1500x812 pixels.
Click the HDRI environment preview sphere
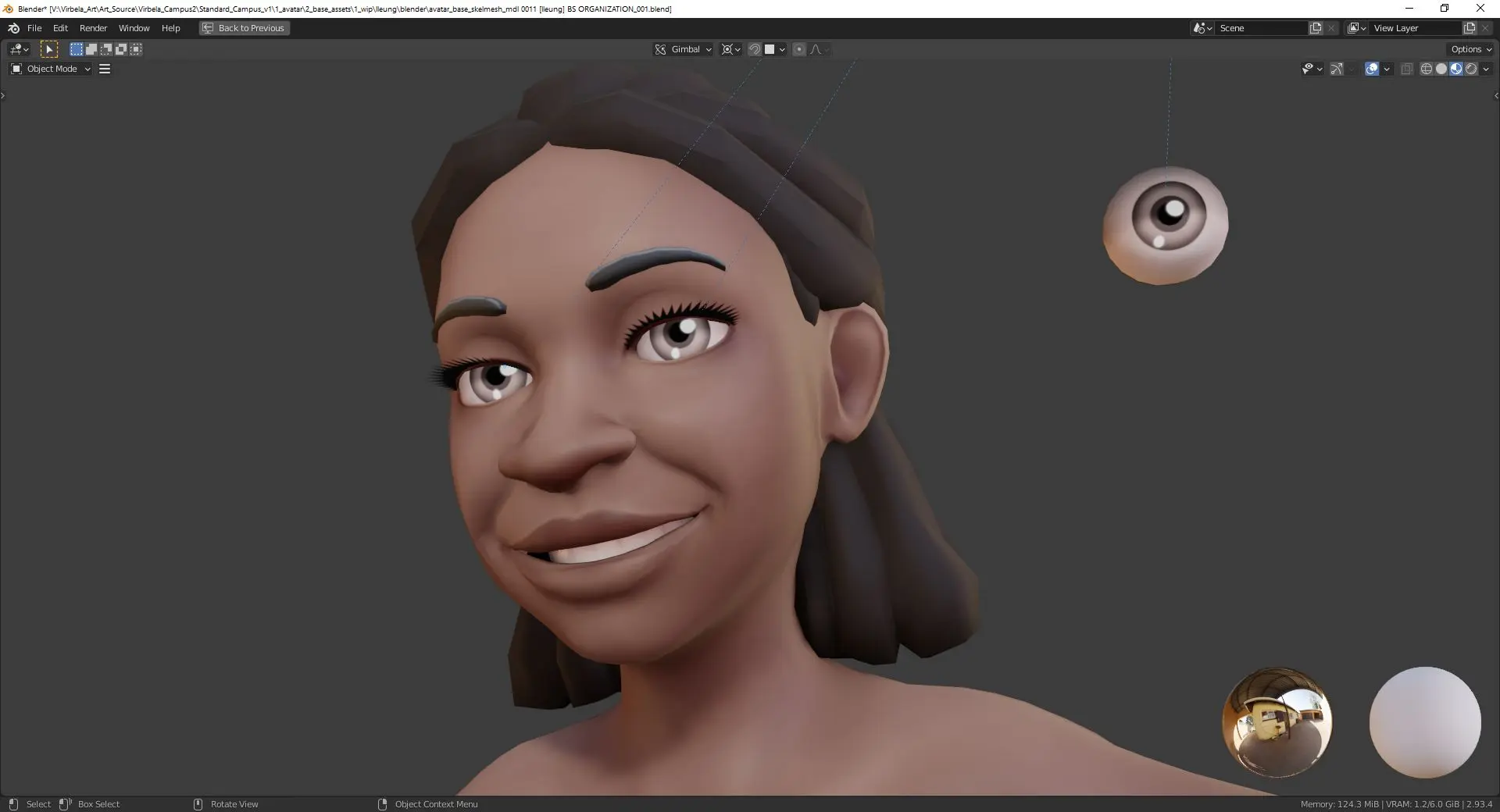tap(1277, 722)
